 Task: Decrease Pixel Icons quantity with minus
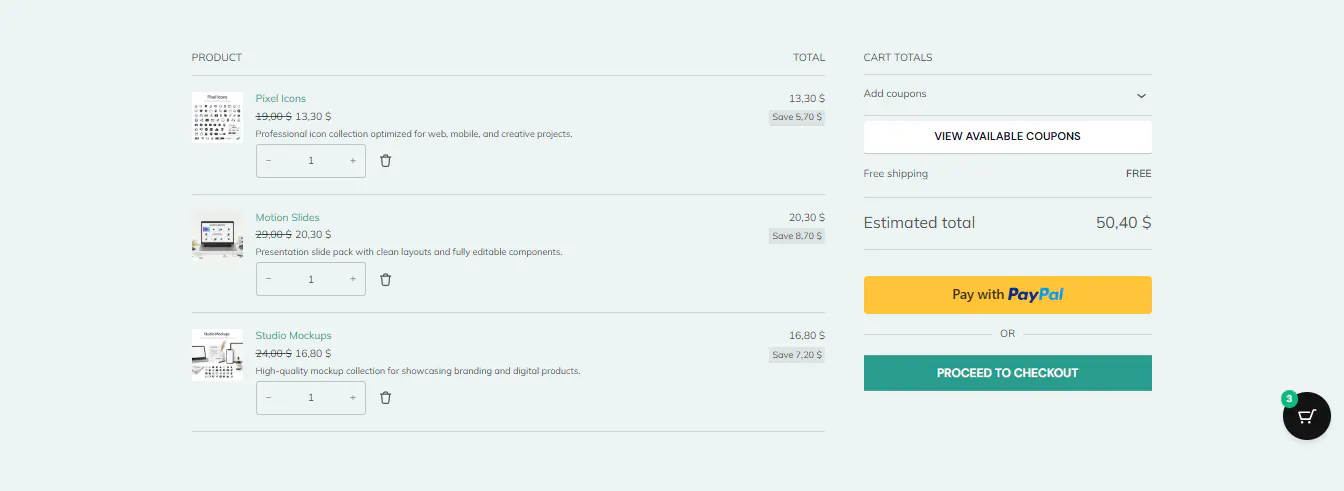coord(269,161)
